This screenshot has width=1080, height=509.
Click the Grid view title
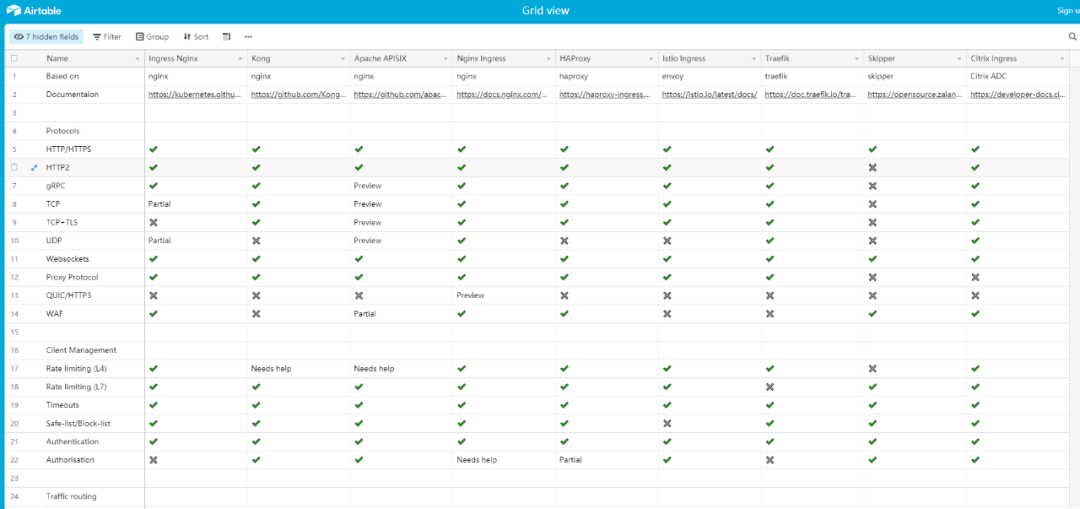coord(546,10)
